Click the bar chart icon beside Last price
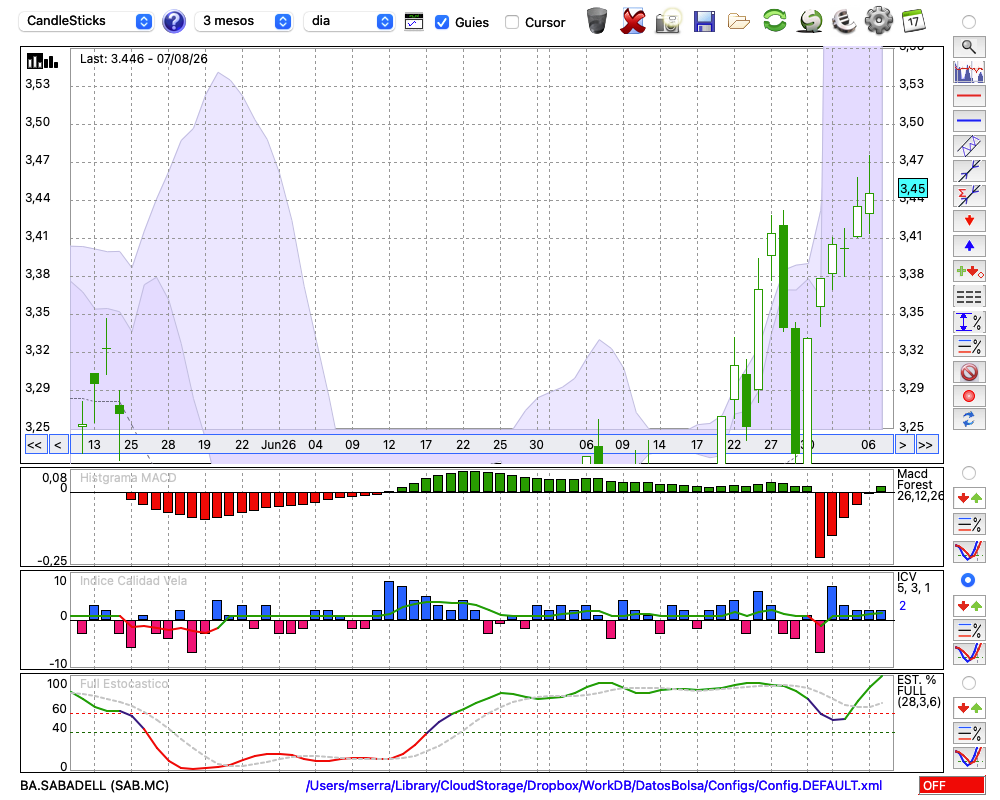 (42, 61)
